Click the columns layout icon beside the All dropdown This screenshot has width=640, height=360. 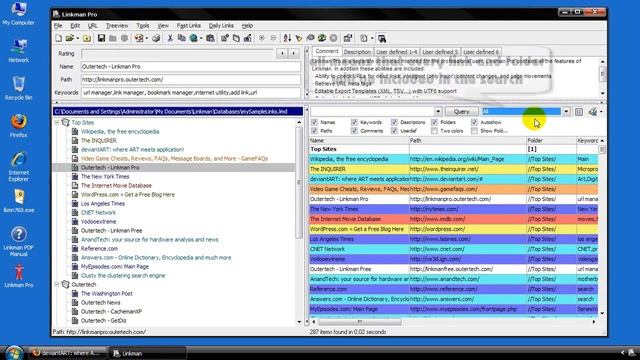coord(579,111)
